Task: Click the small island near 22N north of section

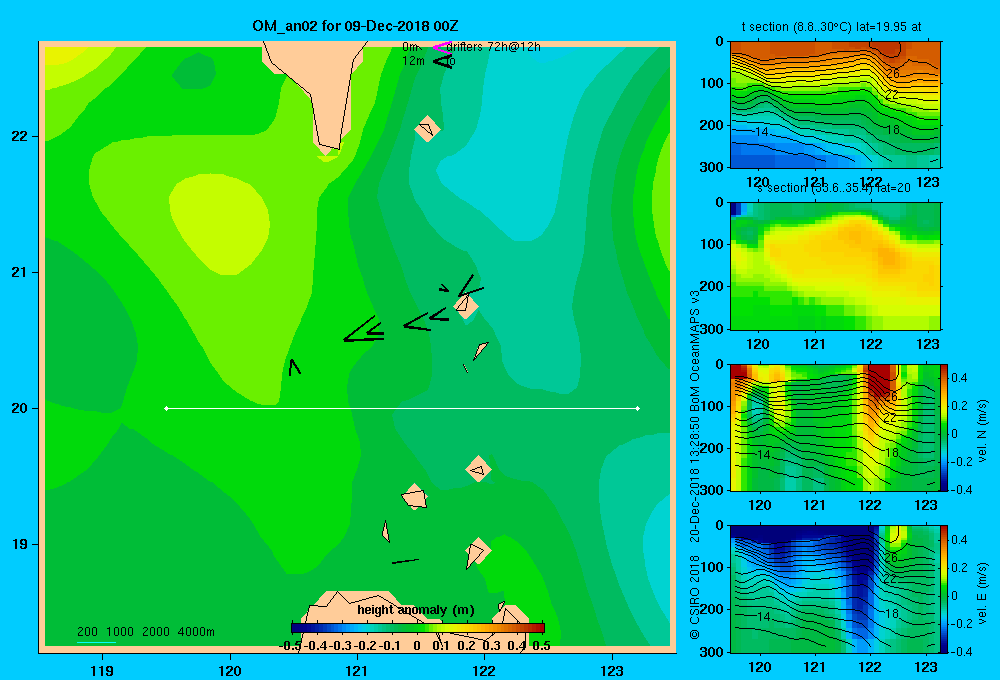Action: (427, 129)
